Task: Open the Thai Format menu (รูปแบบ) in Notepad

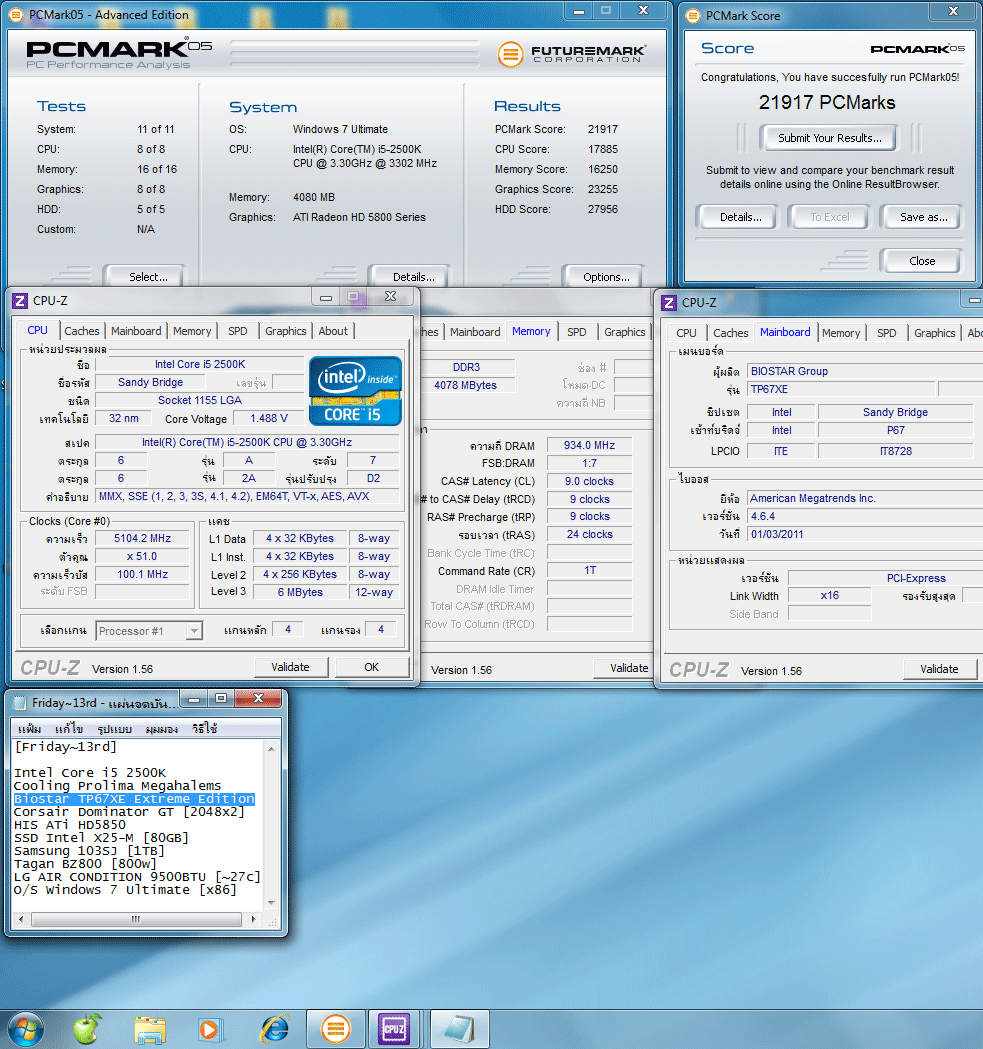Action: point(114,729)
